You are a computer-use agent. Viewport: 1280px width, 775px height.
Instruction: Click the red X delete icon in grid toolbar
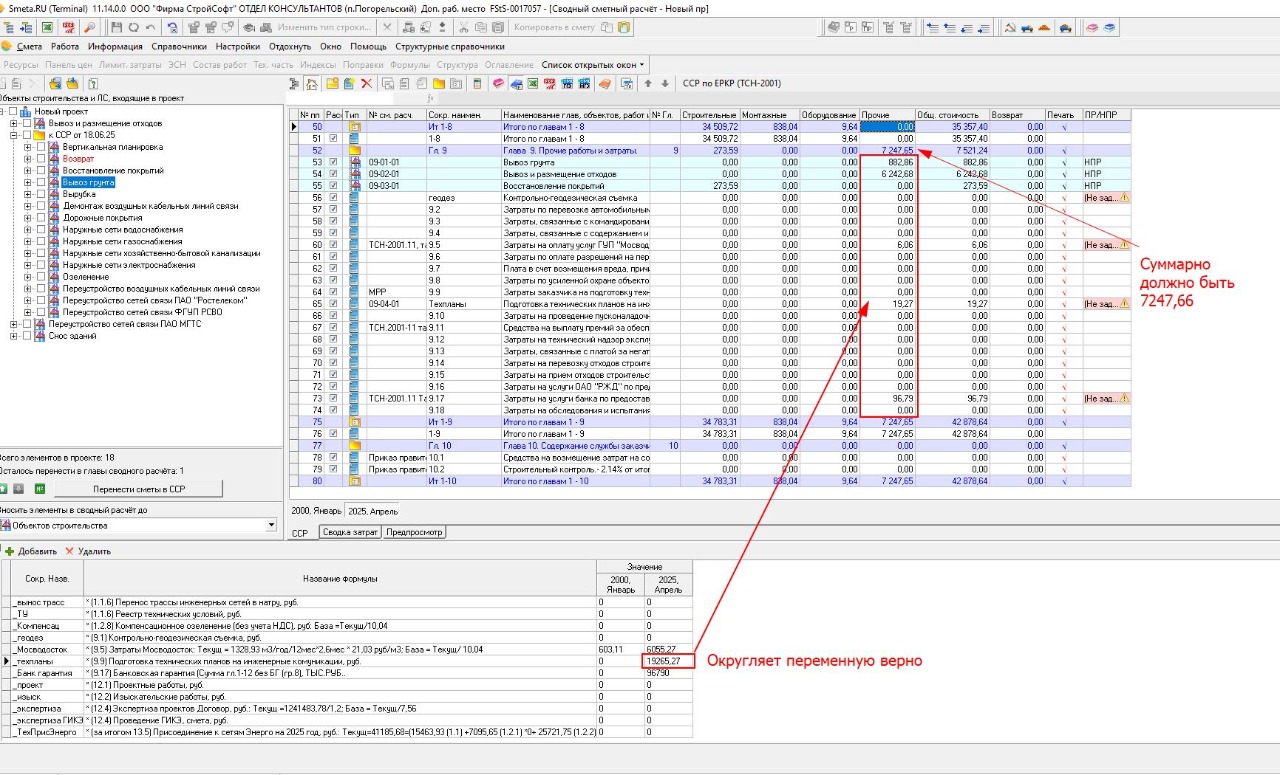pyautogui.click(x=367, y=83)
